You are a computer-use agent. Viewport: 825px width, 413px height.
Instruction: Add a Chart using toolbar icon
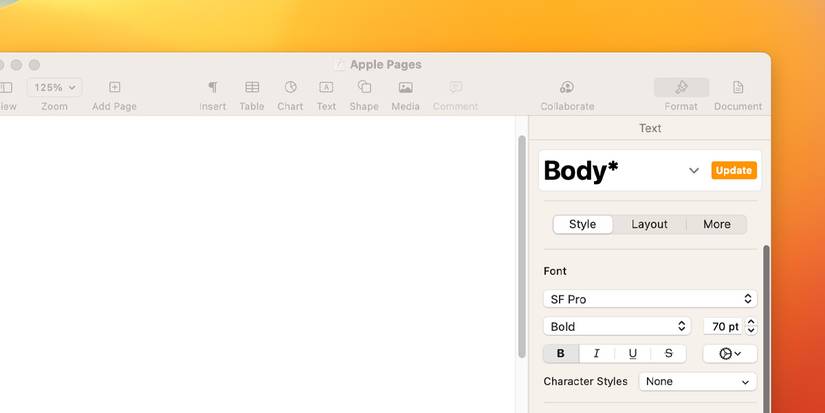pyautogui.click(x=290, y=87)
